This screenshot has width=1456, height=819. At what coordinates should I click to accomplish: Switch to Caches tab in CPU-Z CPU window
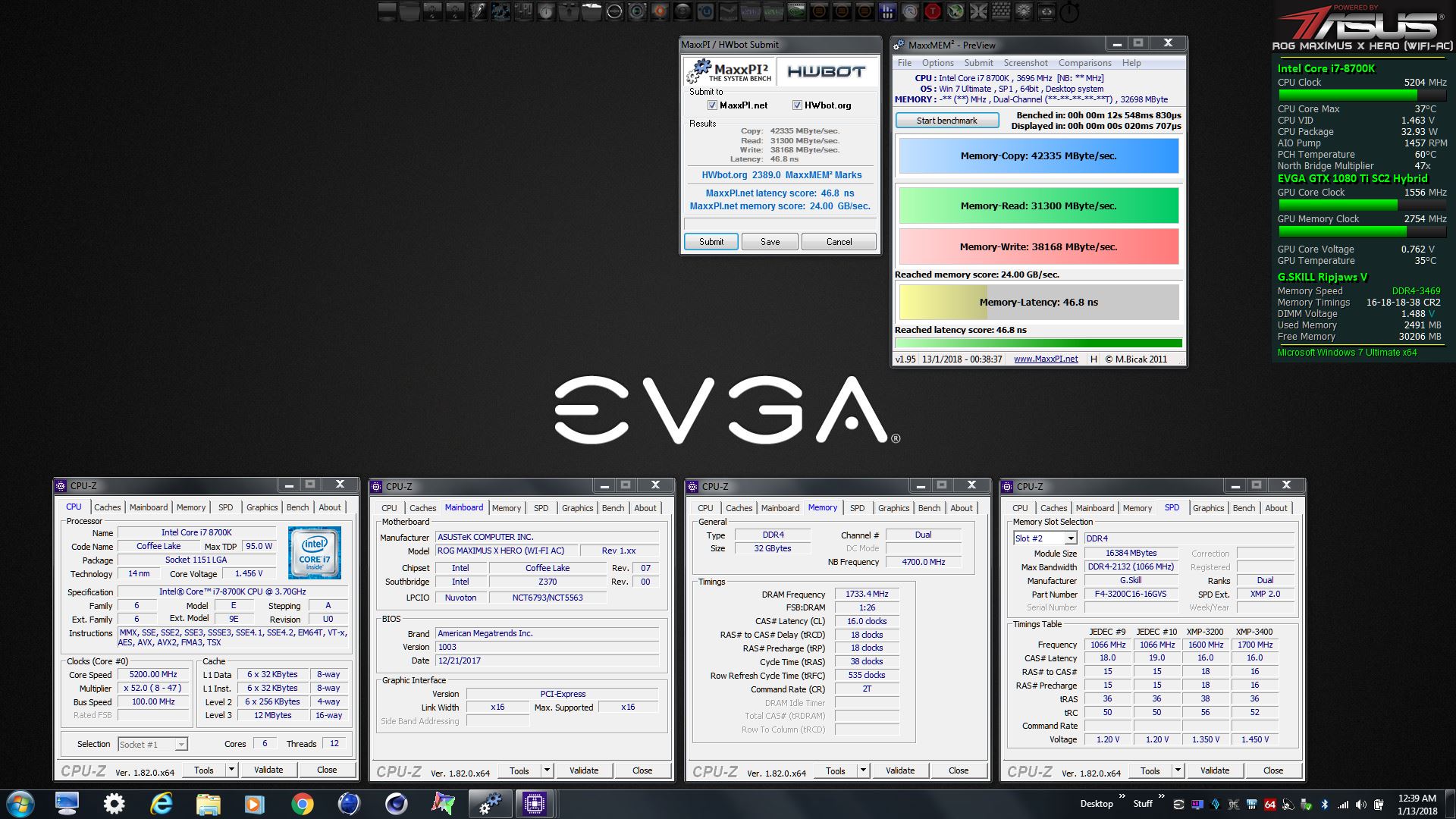[107, 507]
